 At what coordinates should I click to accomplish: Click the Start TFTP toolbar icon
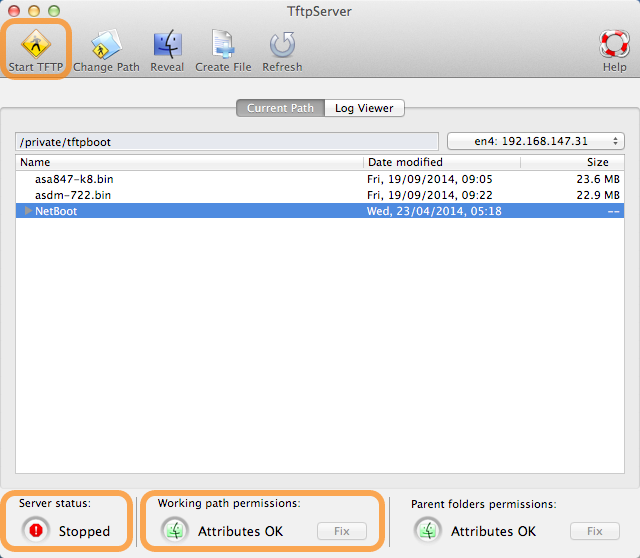click(x=36, y=44)
